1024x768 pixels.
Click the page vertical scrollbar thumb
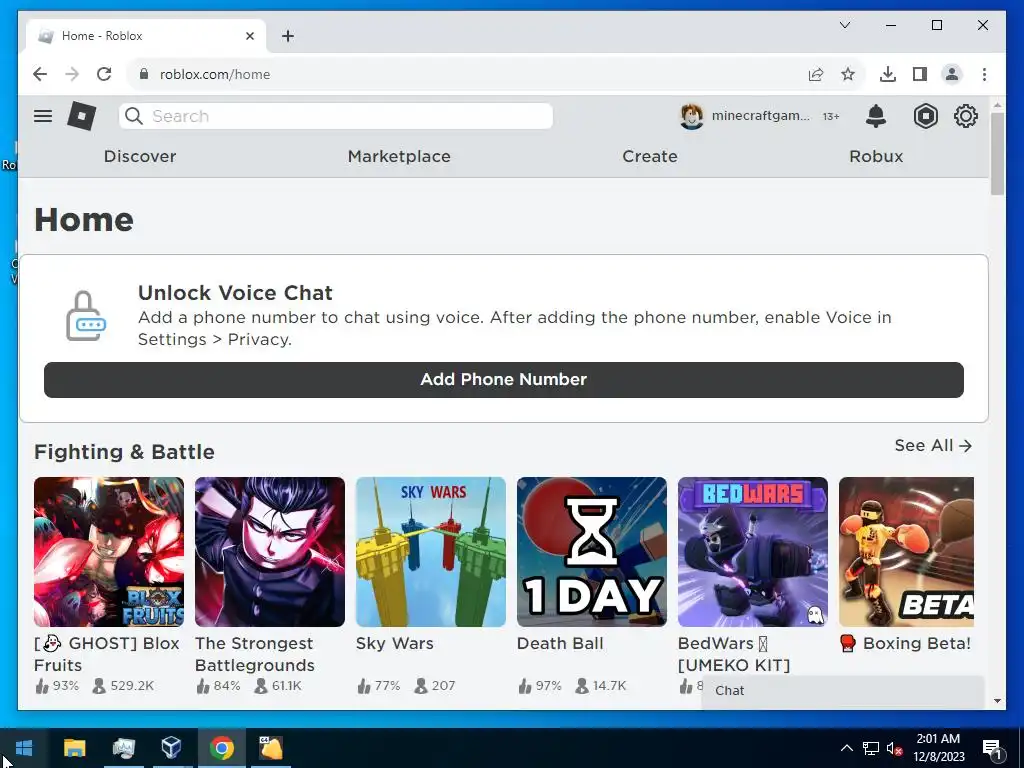point(997,153)
